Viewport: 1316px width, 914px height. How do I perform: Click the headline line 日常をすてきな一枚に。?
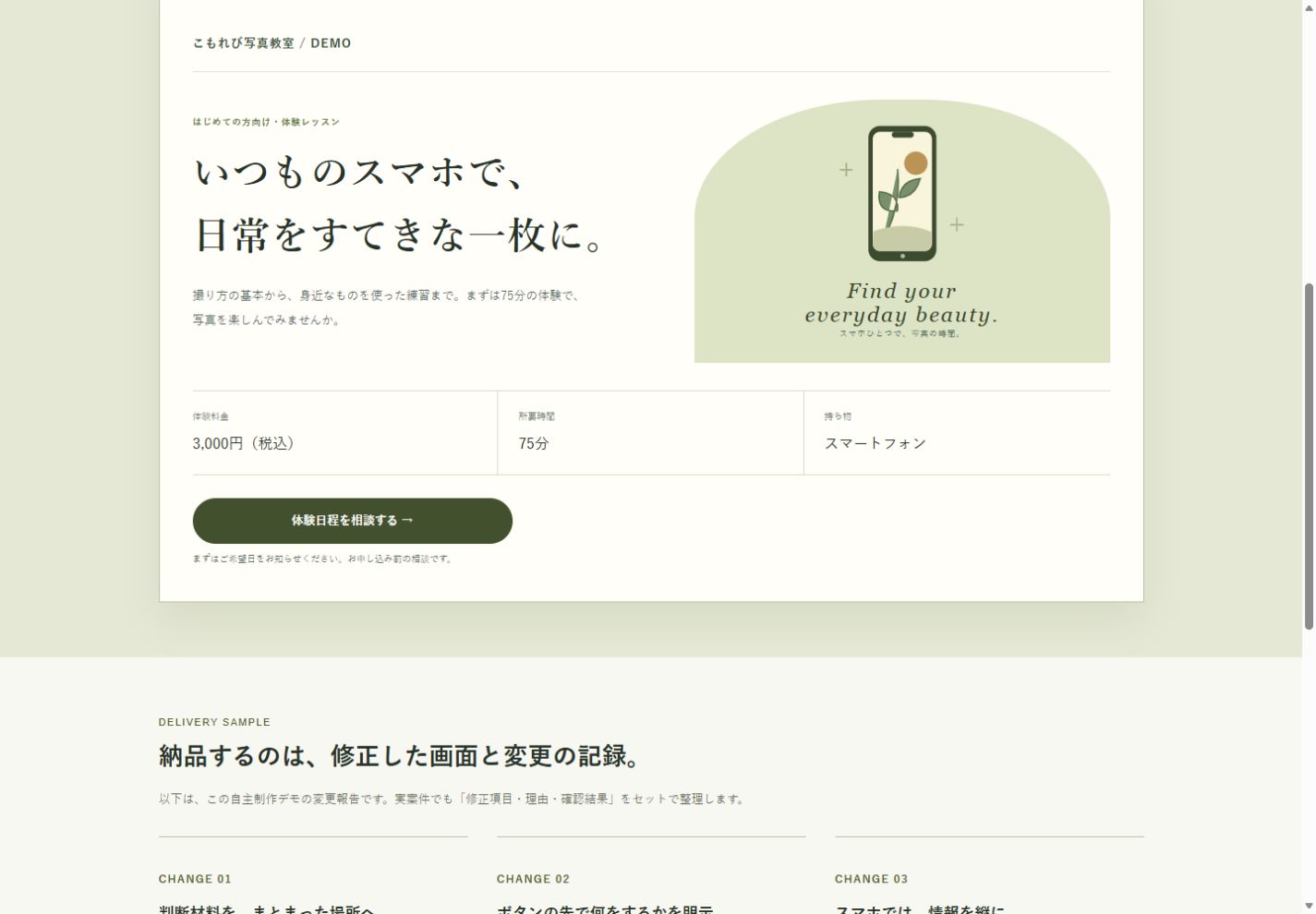click(x=399, y=235)
